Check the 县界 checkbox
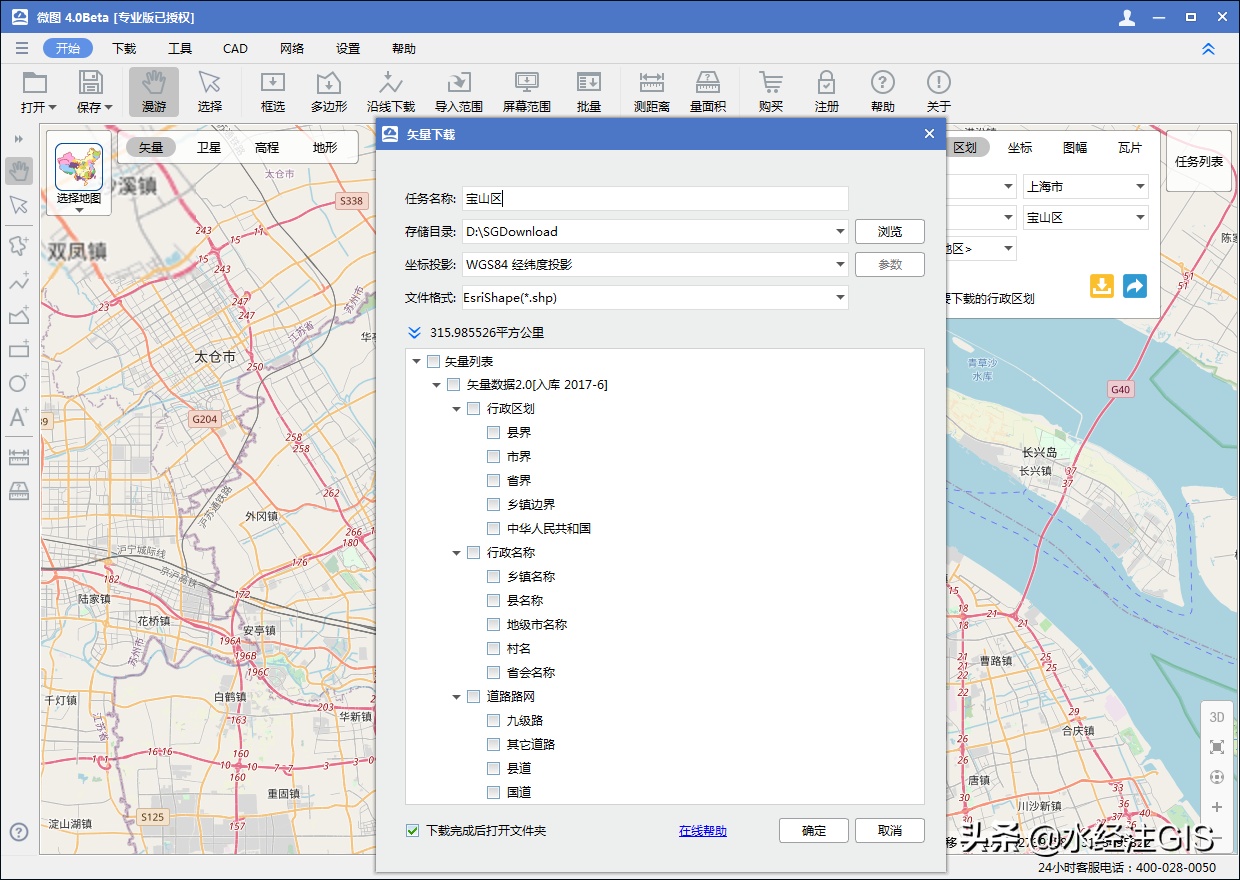This screenshot has height=880, width=1240. [493, 433]
